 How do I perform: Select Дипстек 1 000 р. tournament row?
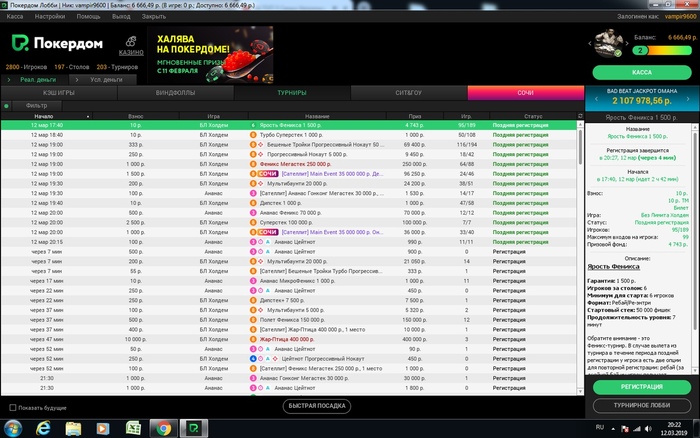click(289, 203)
